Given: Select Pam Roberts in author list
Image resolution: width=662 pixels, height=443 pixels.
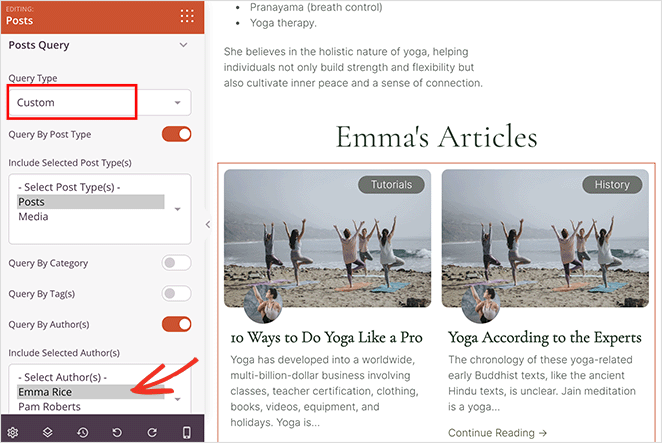Looking at the screenshot, I should (x=90, y=406).
